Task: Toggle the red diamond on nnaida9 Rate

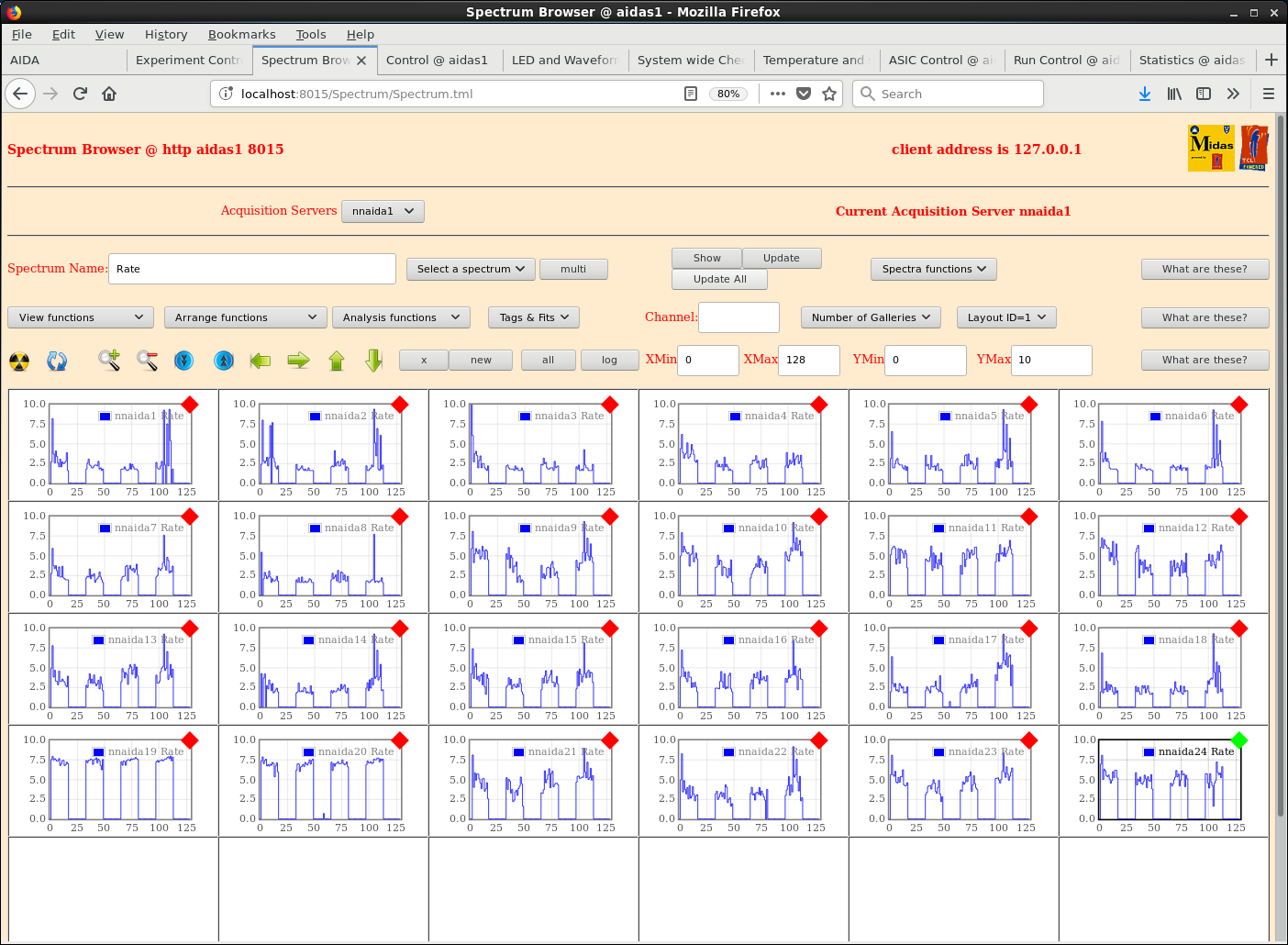Action: (x=610, y=517)
